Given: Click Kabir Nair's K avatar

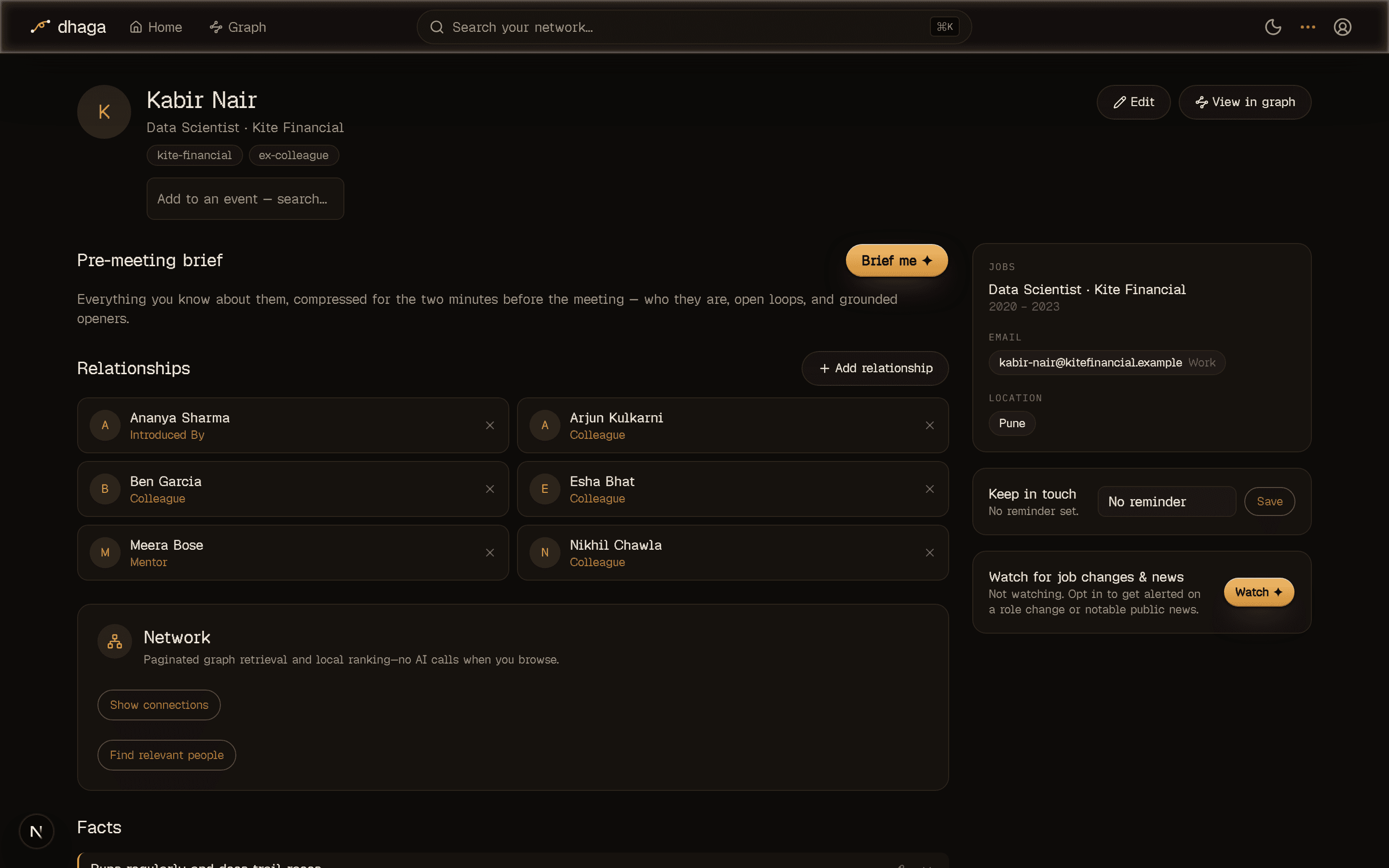Looking at the screenshot, I should pyautogui.click(x=104, y=112).
